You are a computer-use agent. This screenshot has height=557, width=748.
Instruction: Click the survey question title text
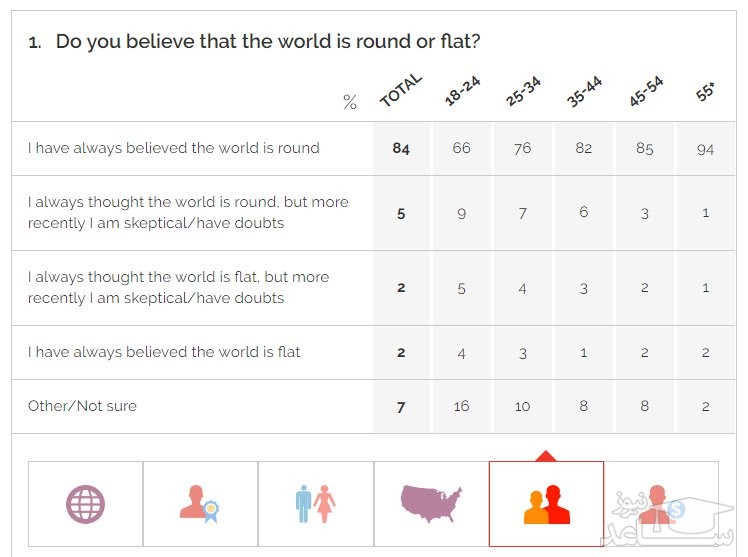[x=268, y=42]
